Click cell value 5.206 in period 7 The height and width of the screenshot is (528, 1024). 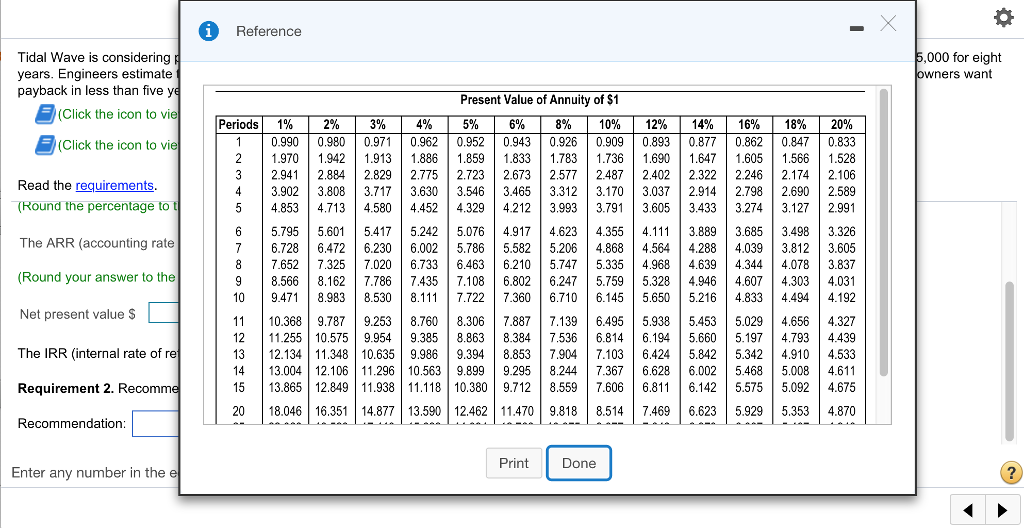point(563,248)
